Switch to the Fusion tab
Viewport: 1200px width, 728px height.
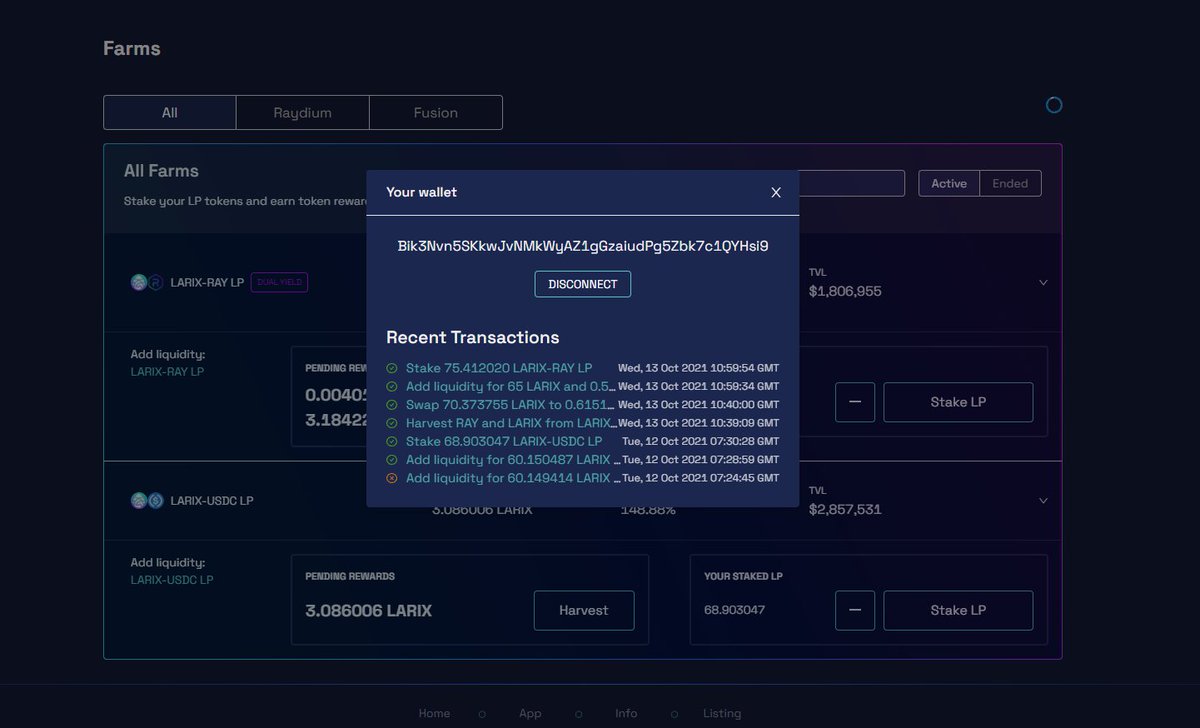[436, 113]
